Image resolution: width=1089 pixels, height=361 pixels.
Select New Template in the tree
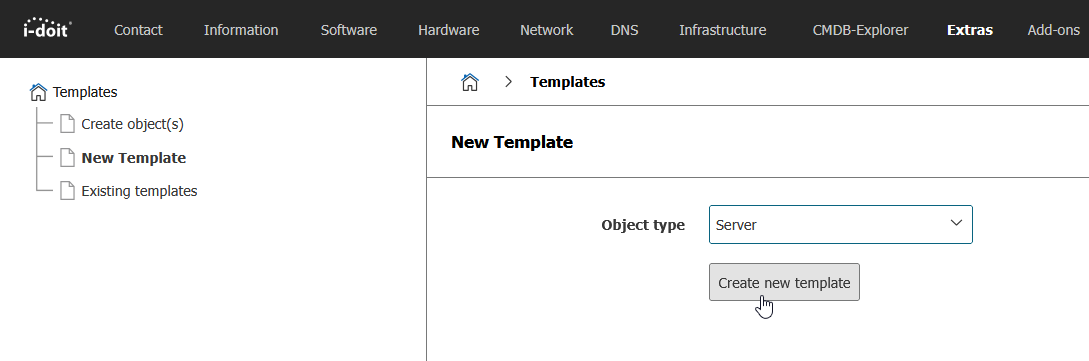tap(133, 158)
